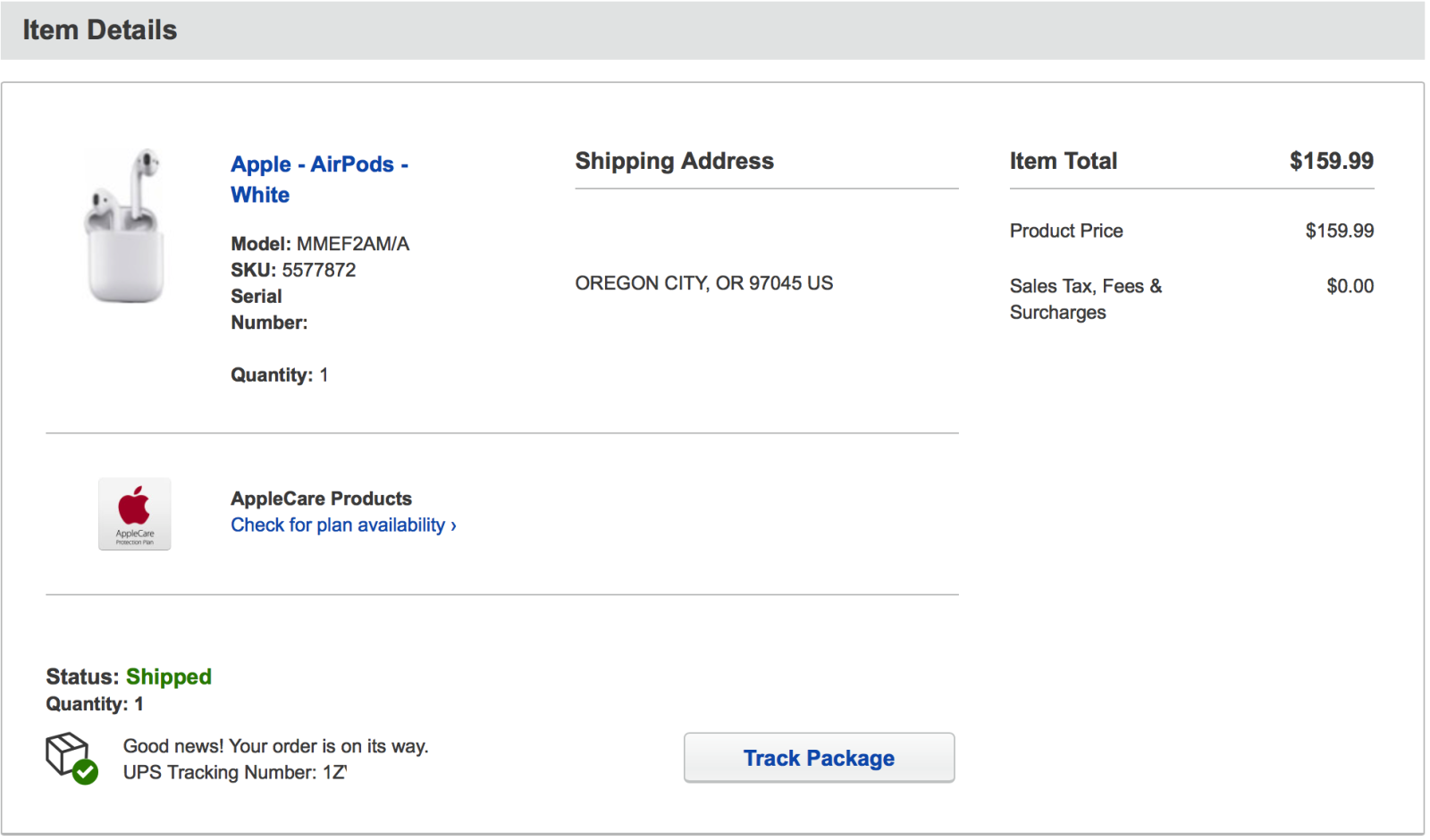Click the Shipping Address heading
The width and height of the screenshot is (1430, 840).
[x=674, y=162]
